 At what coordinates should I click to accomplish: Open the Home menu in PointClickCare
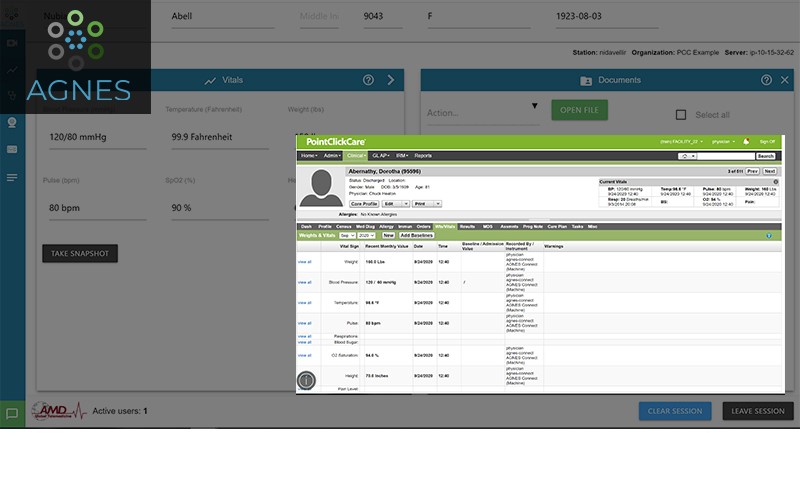click(x=310, y=156)
